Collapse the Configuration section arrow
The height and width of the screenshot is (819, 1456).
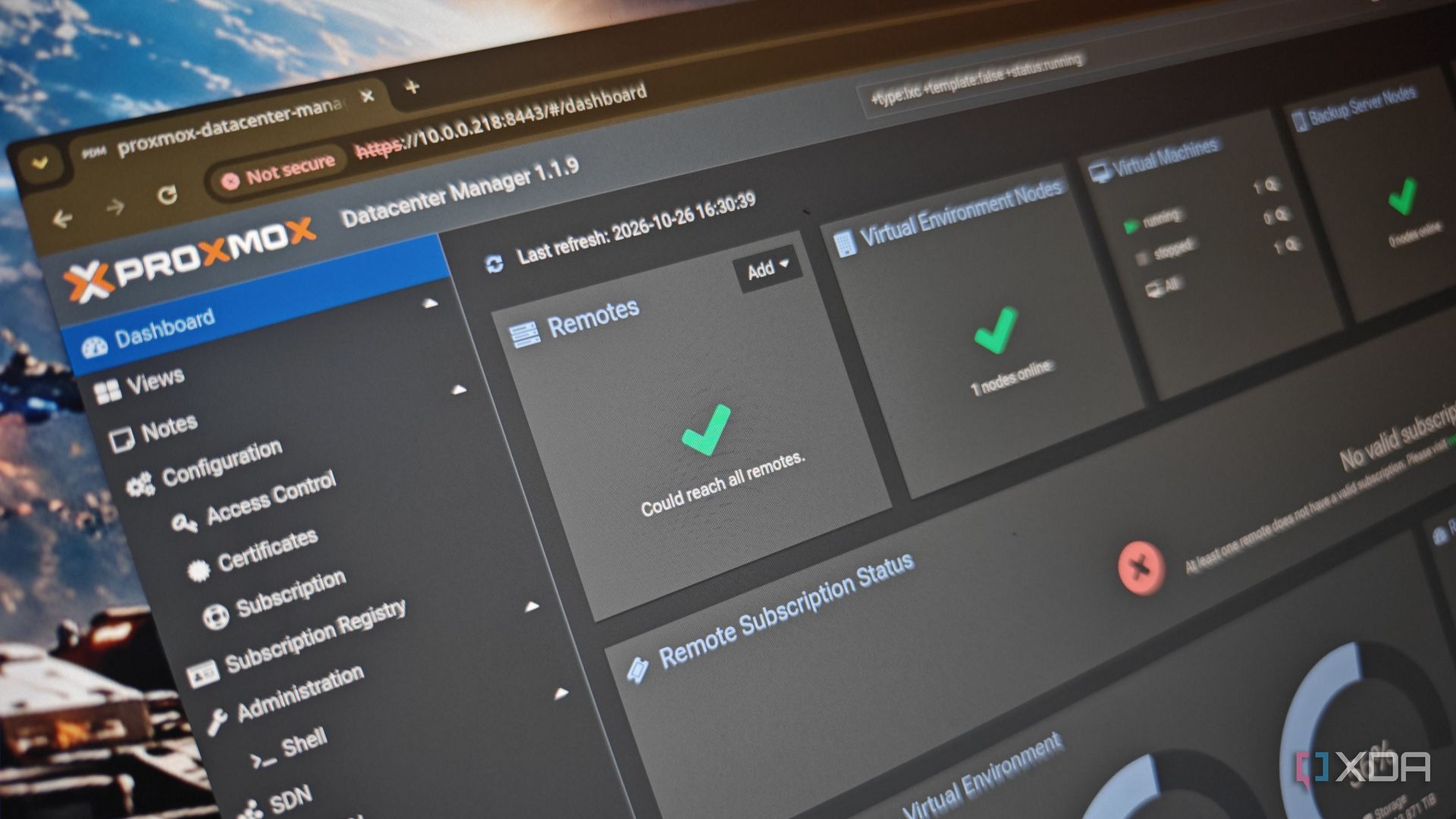pyautogui.click(x=459, y=391)
